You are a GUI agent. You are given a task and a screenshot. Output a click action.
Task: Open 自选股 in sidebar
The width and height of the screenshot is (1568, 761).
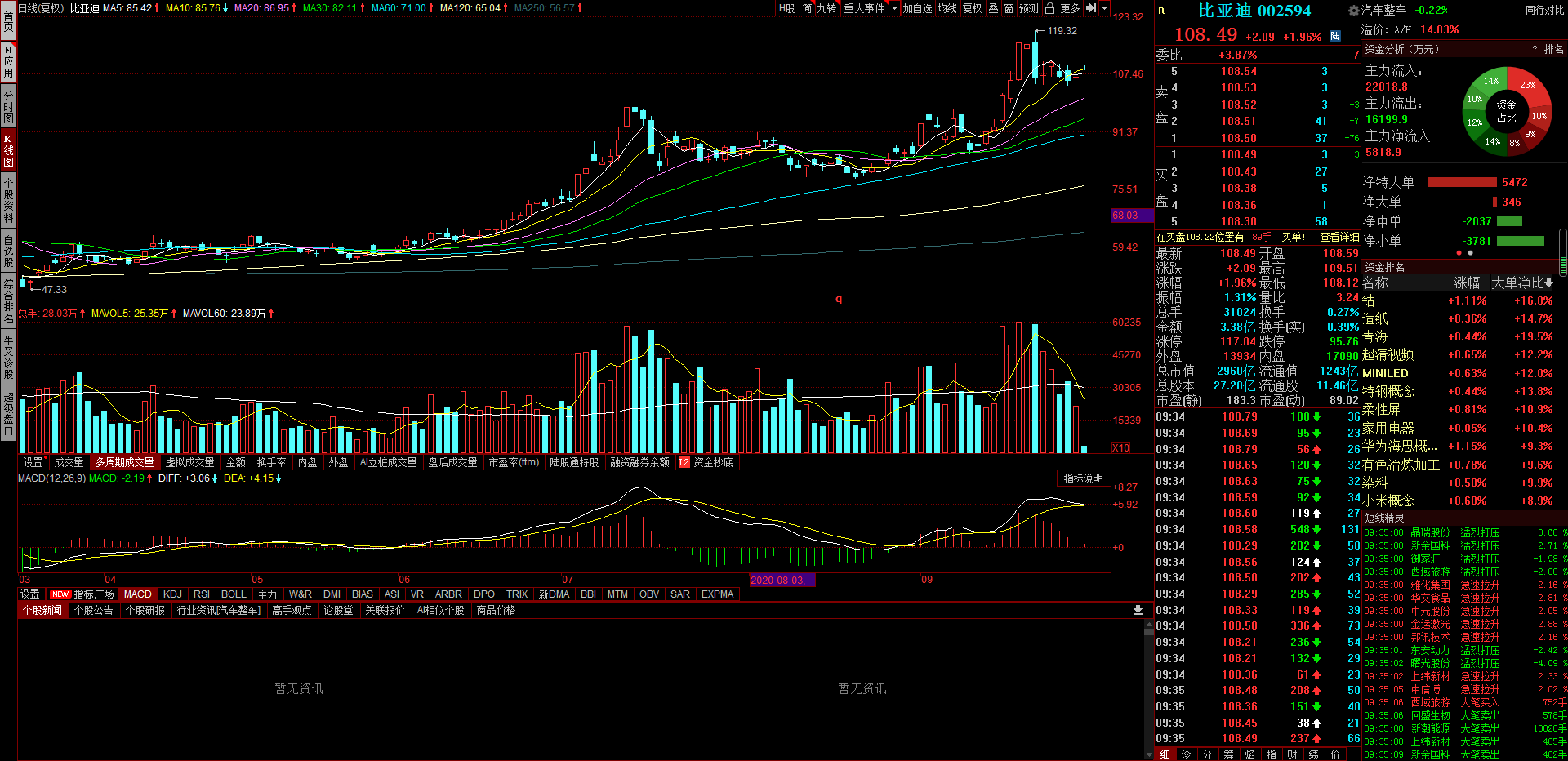point(8,251)
